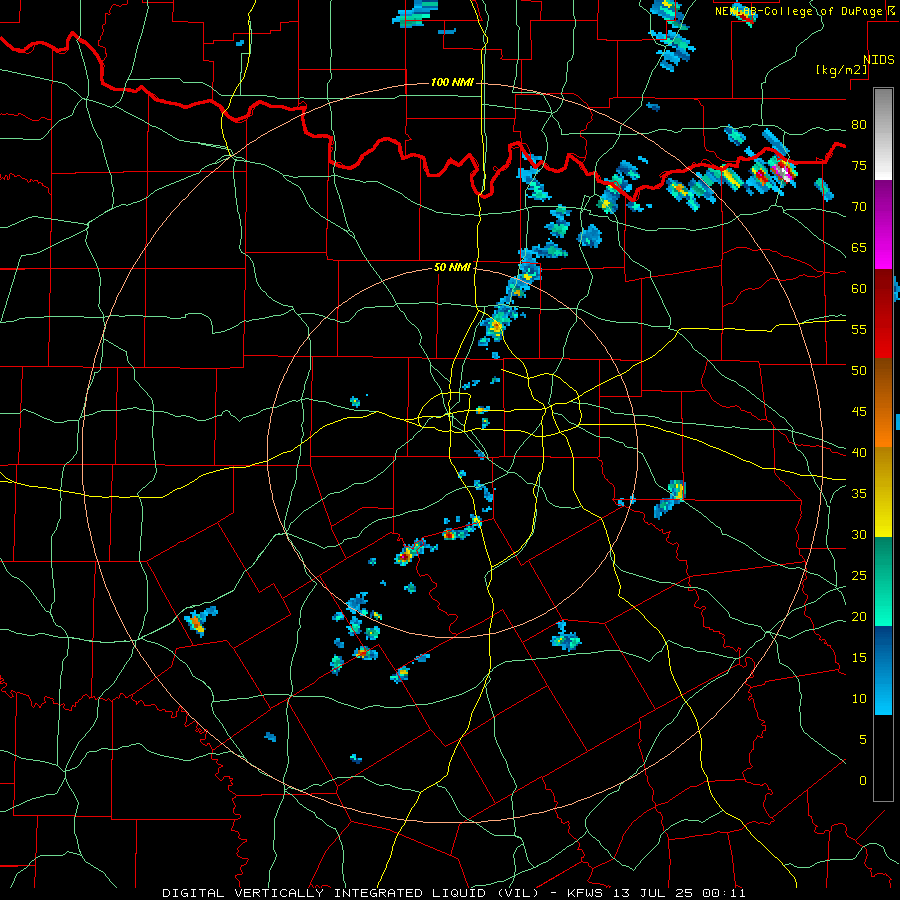Click the NIDS label above the color scale
900x900 pixels.
tap(879, 60)
